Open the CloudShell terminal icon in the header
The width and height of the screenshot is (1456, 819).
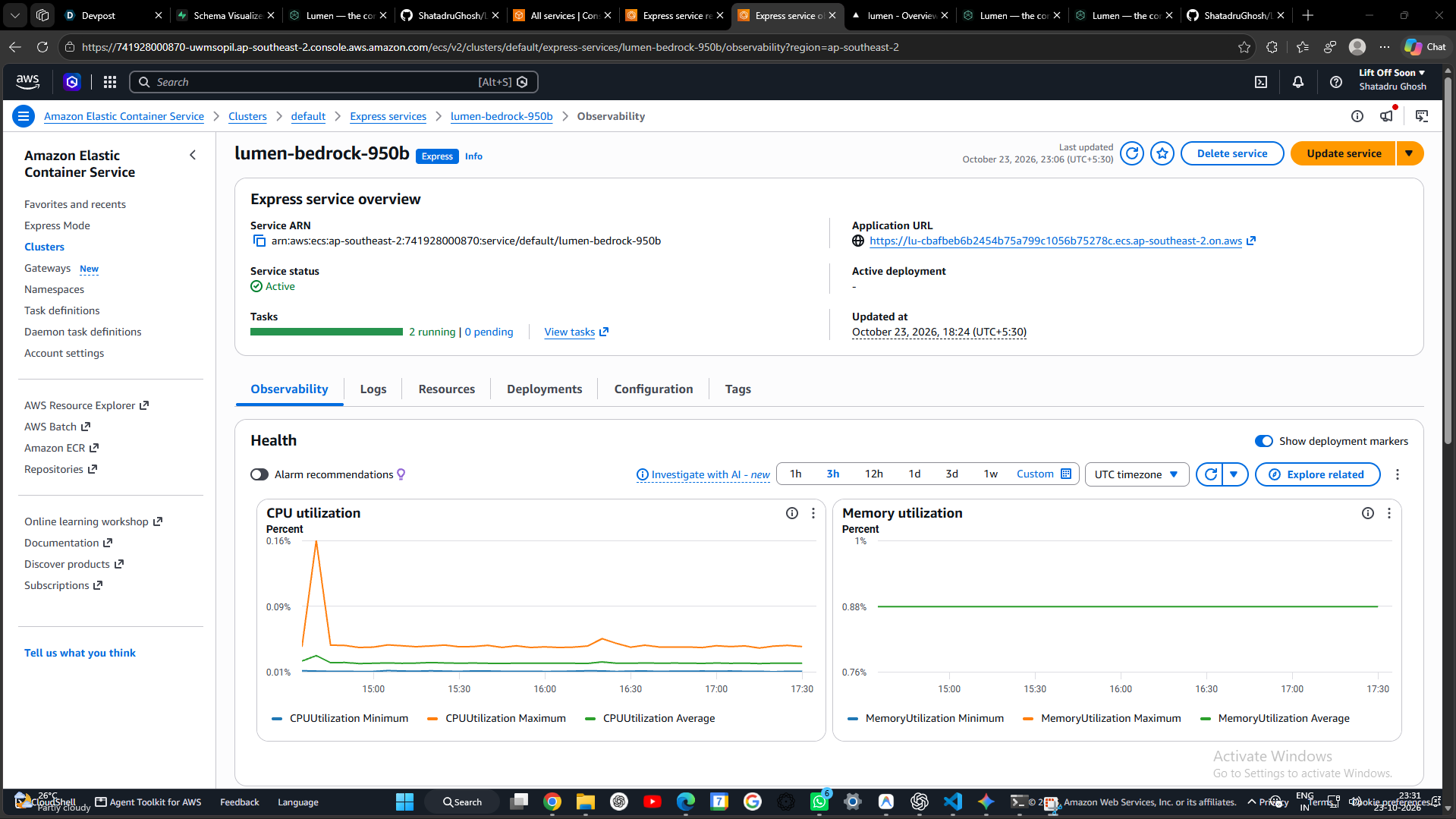pyautogui.click(x=1261, y=82)
